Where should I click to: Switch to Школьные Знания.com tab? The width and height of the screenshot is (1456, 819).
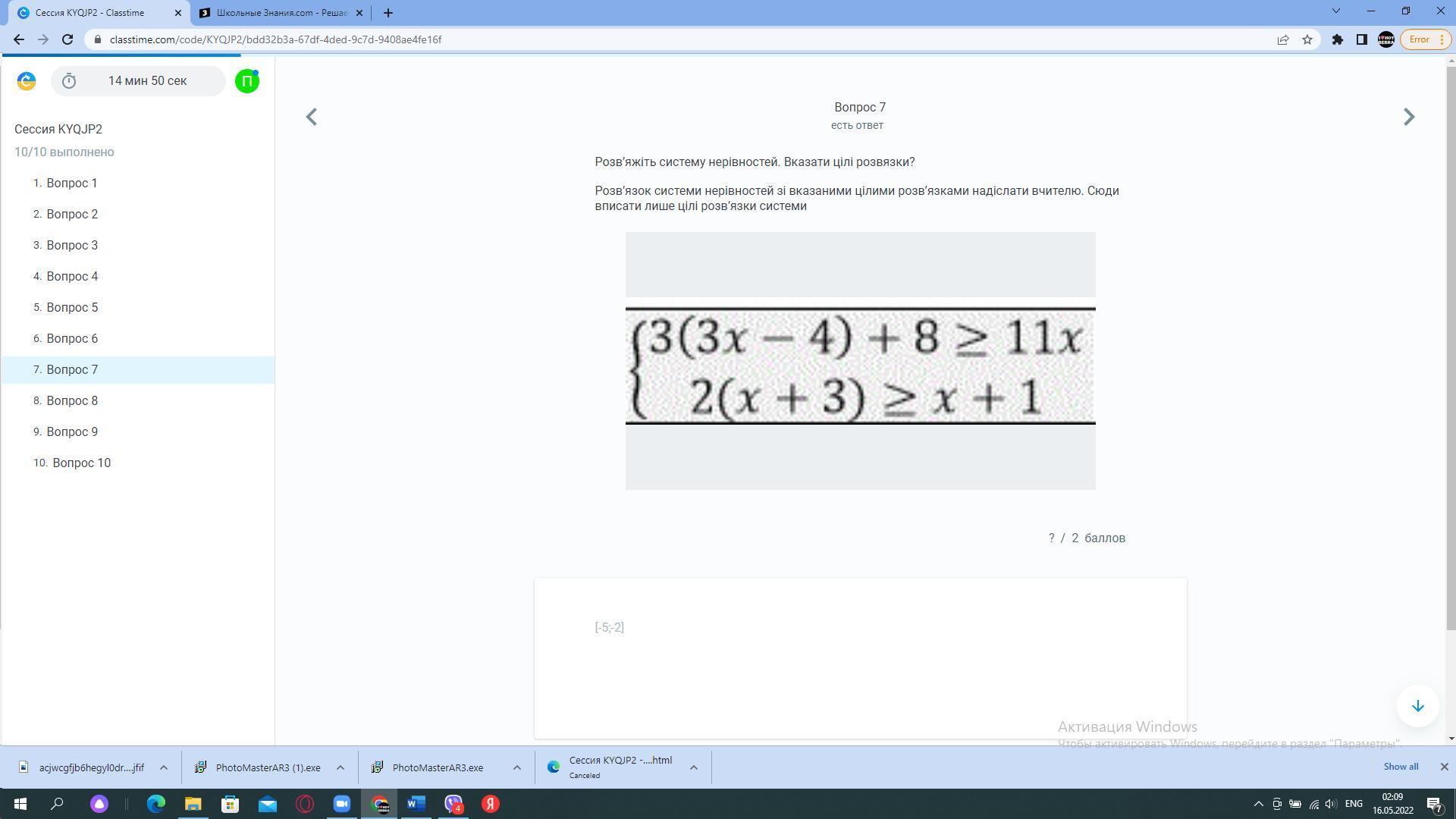point(281,13)
